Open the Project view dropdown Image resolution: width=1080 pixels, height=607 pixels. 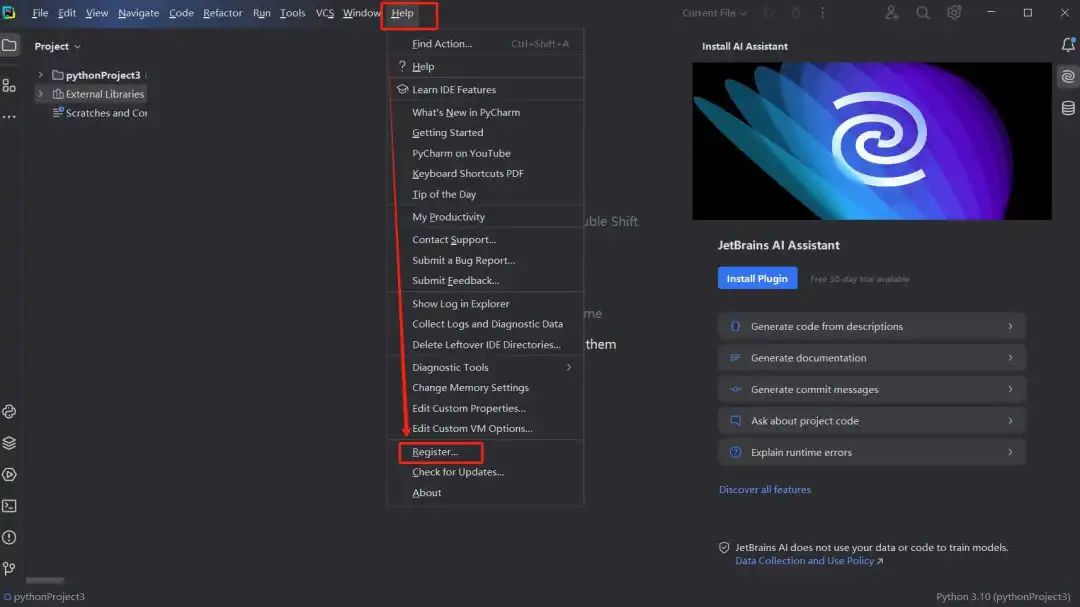(58, 46)
